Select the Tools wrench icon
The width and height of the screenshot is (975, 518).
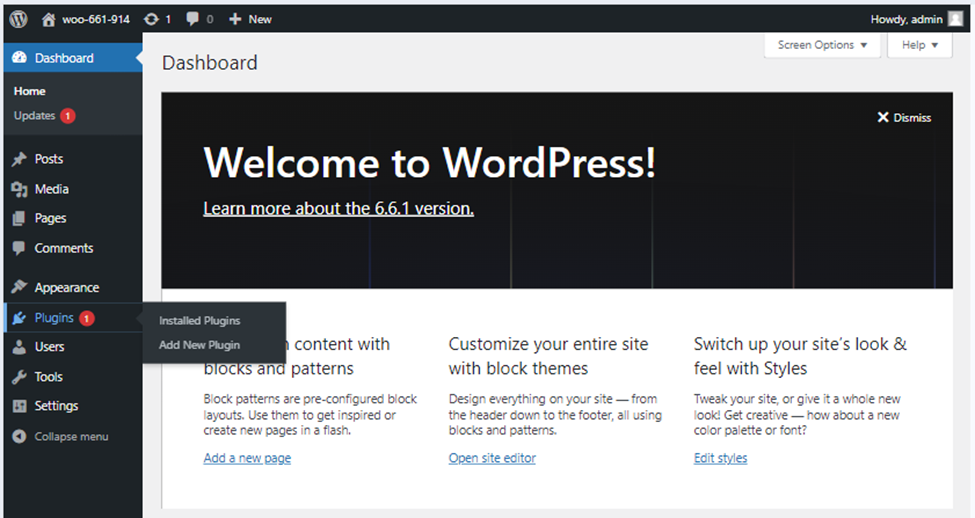pyautogui.click(x=19, y=377)
